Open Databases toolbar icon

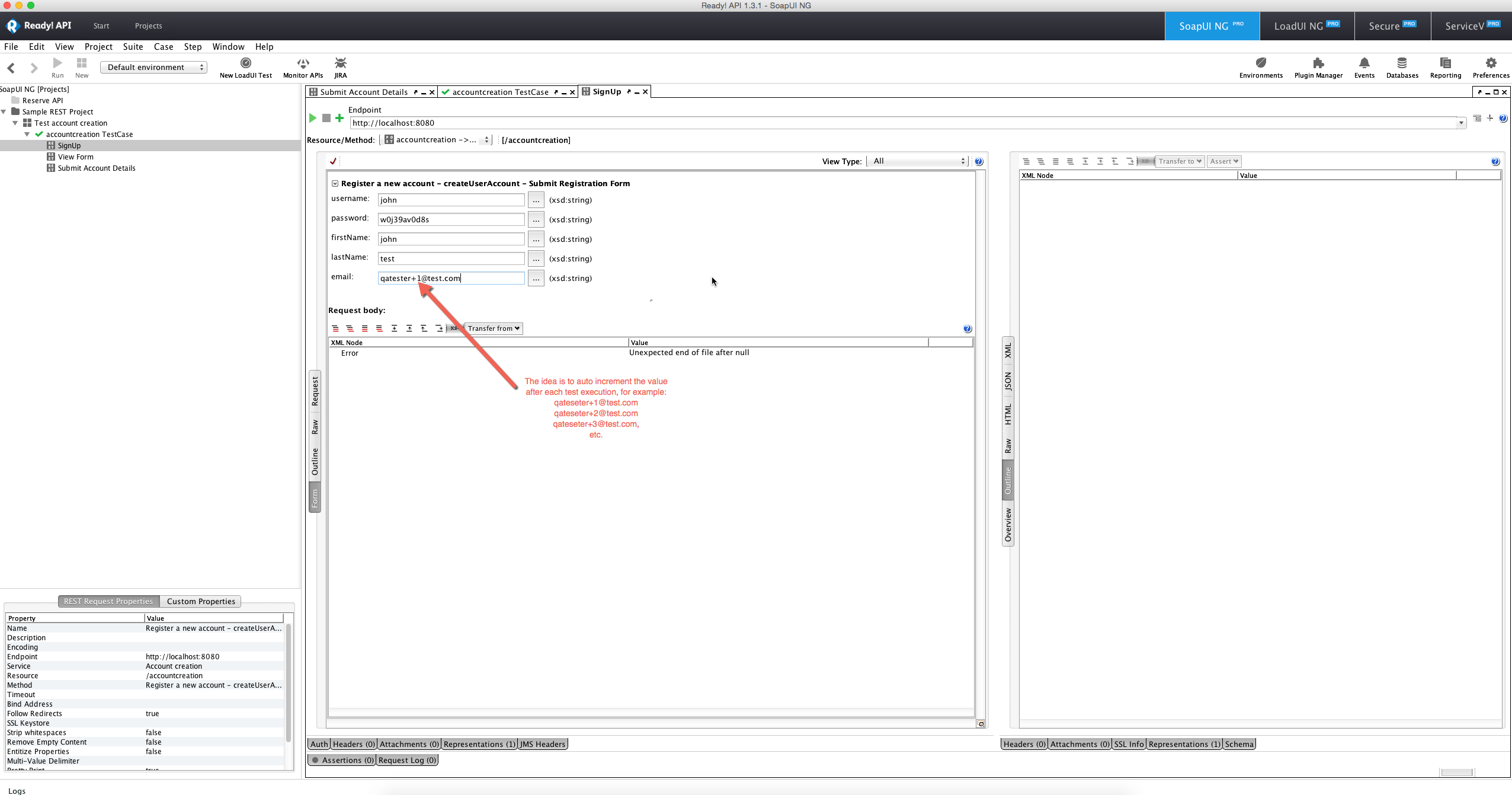tap(1402, 63)
